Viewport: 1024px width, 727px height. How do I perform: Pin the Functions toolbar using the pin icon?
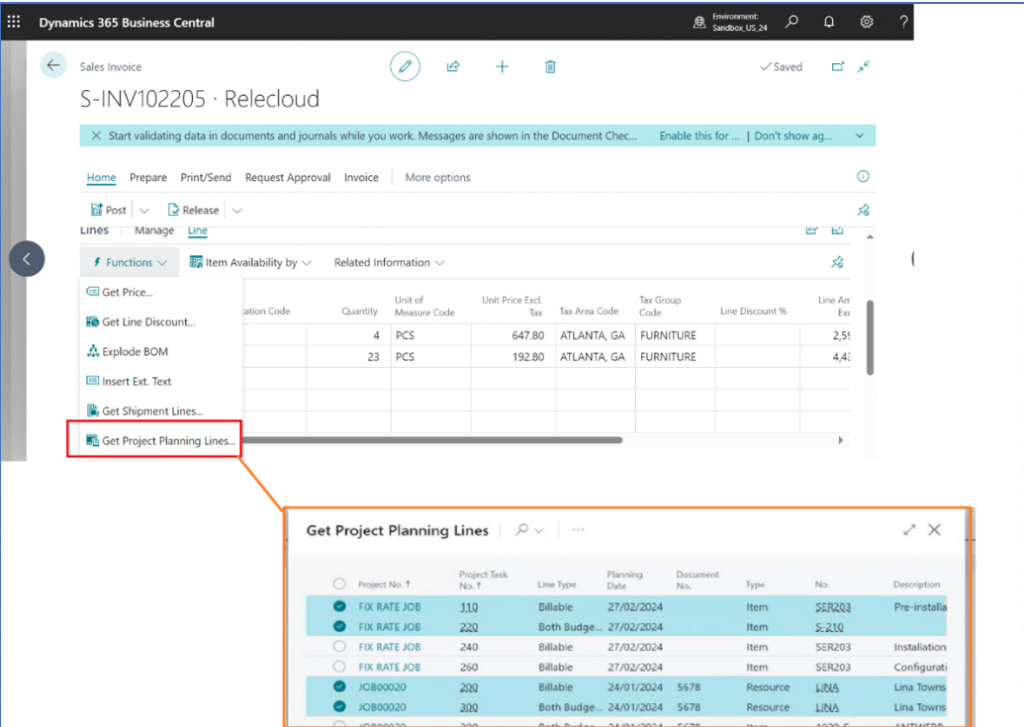[x=837, y=262]
